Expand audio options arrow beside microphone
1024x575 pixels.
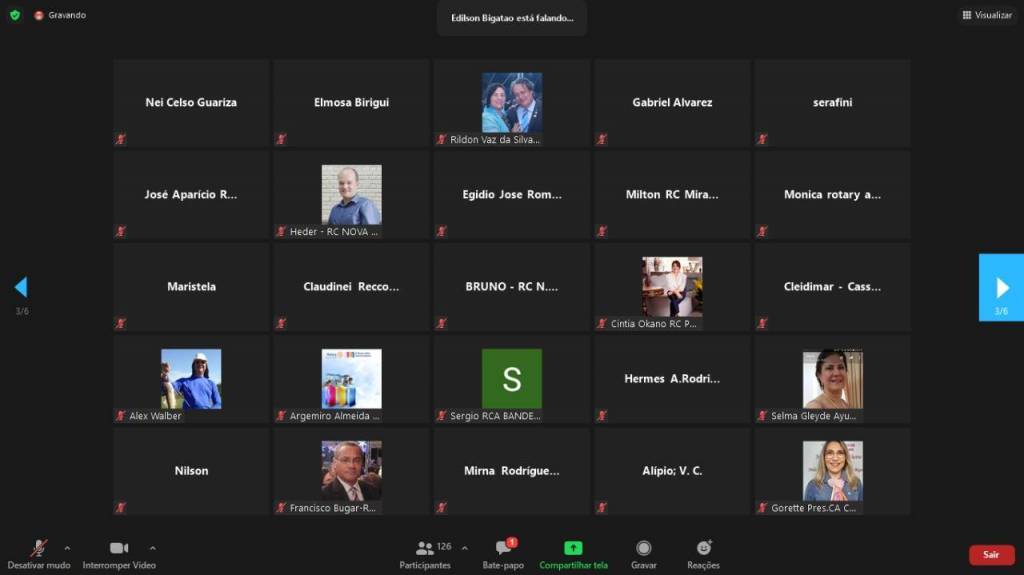click(67, 548)
